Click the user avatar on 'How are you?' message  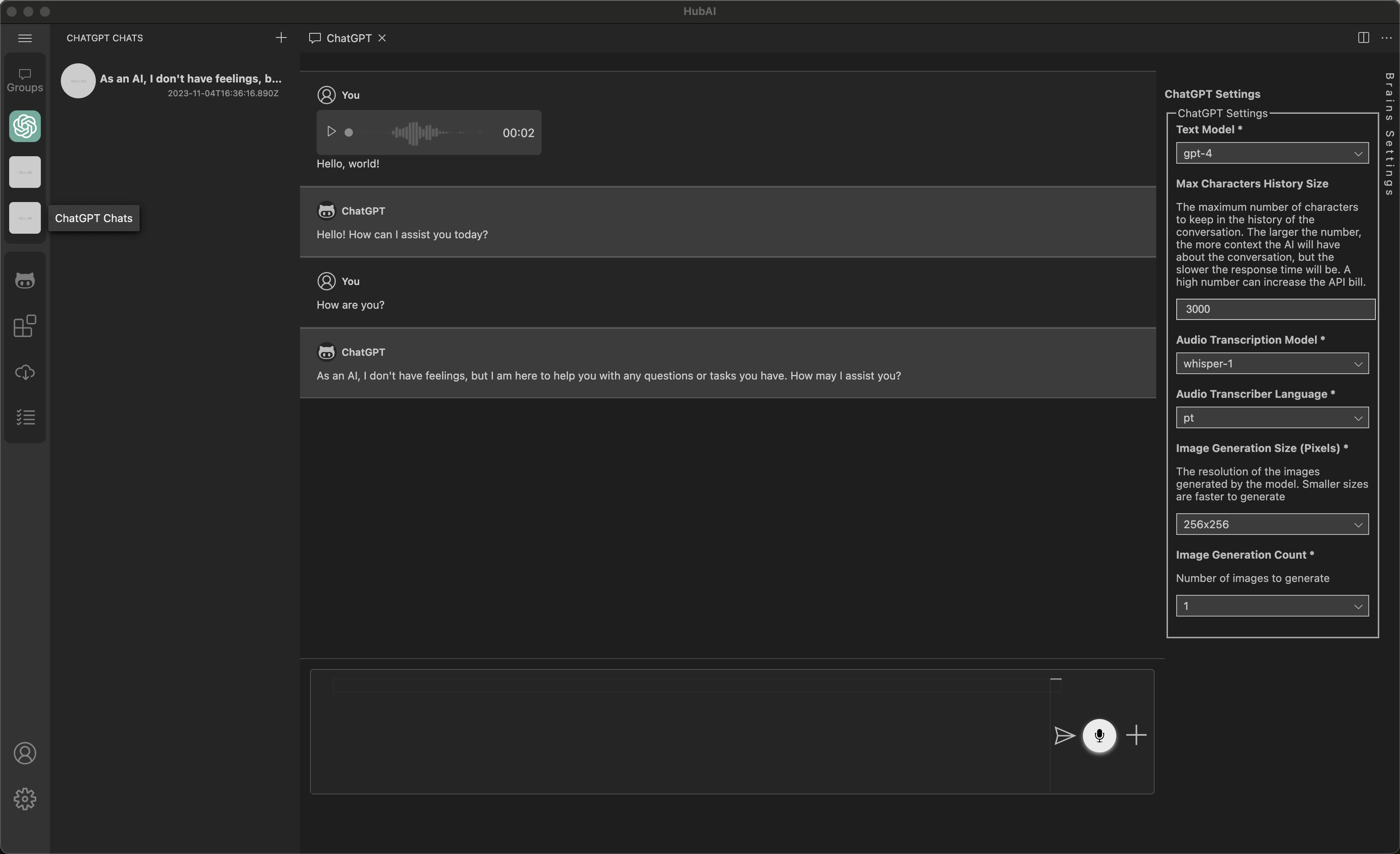[x=326, y=281]
